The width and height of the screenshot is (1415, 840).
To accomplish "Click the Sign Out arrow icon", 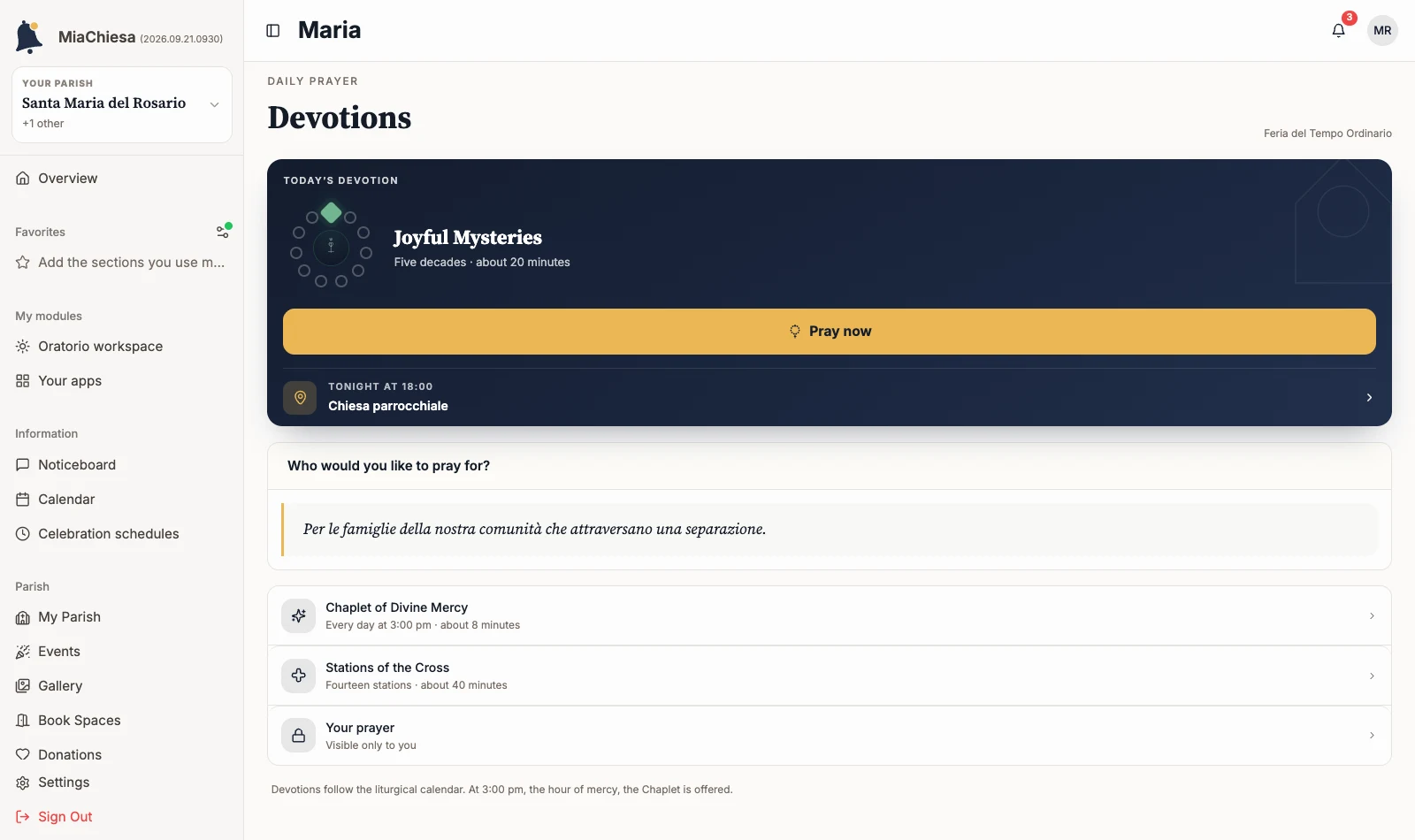I will [23, 817].
